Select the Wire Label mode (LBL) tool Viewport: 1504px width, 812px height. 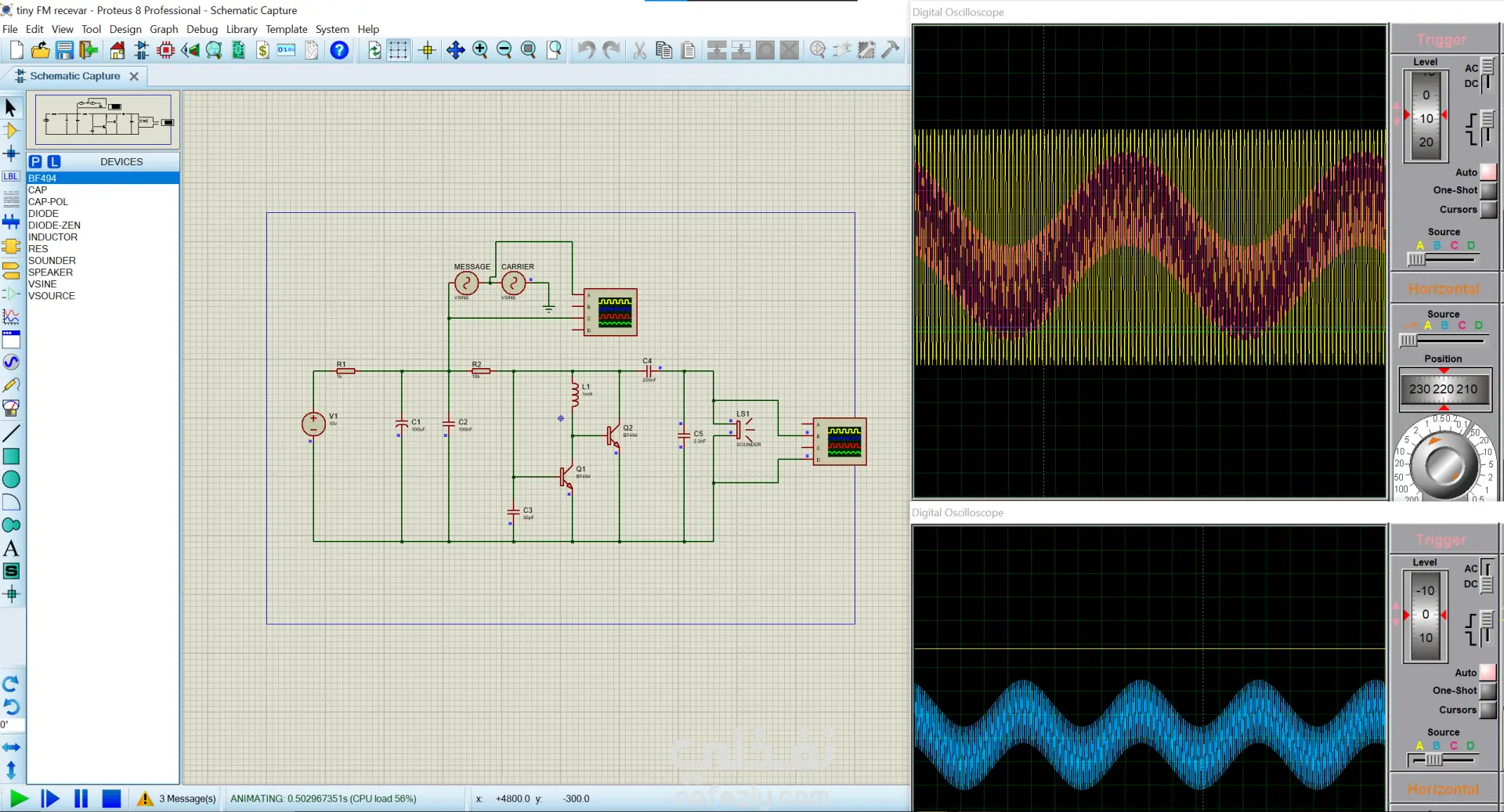[x=11, y=177]
